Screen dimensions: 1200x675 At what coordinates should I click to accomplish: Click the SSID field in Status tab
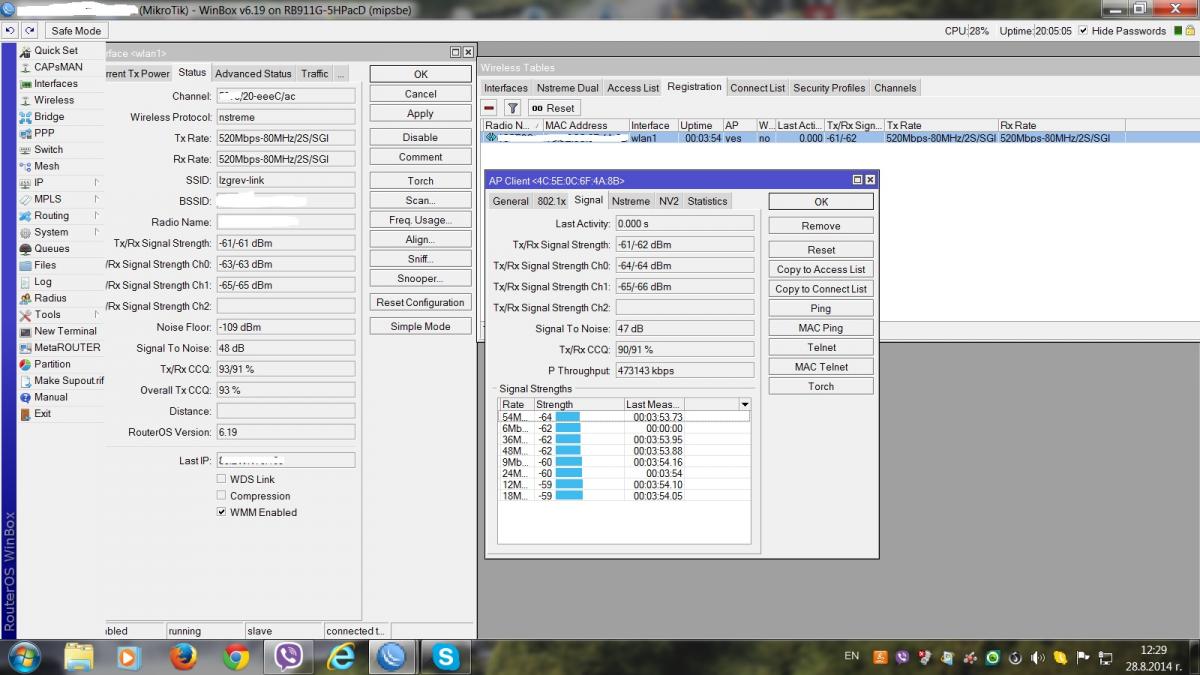[285, 181]
